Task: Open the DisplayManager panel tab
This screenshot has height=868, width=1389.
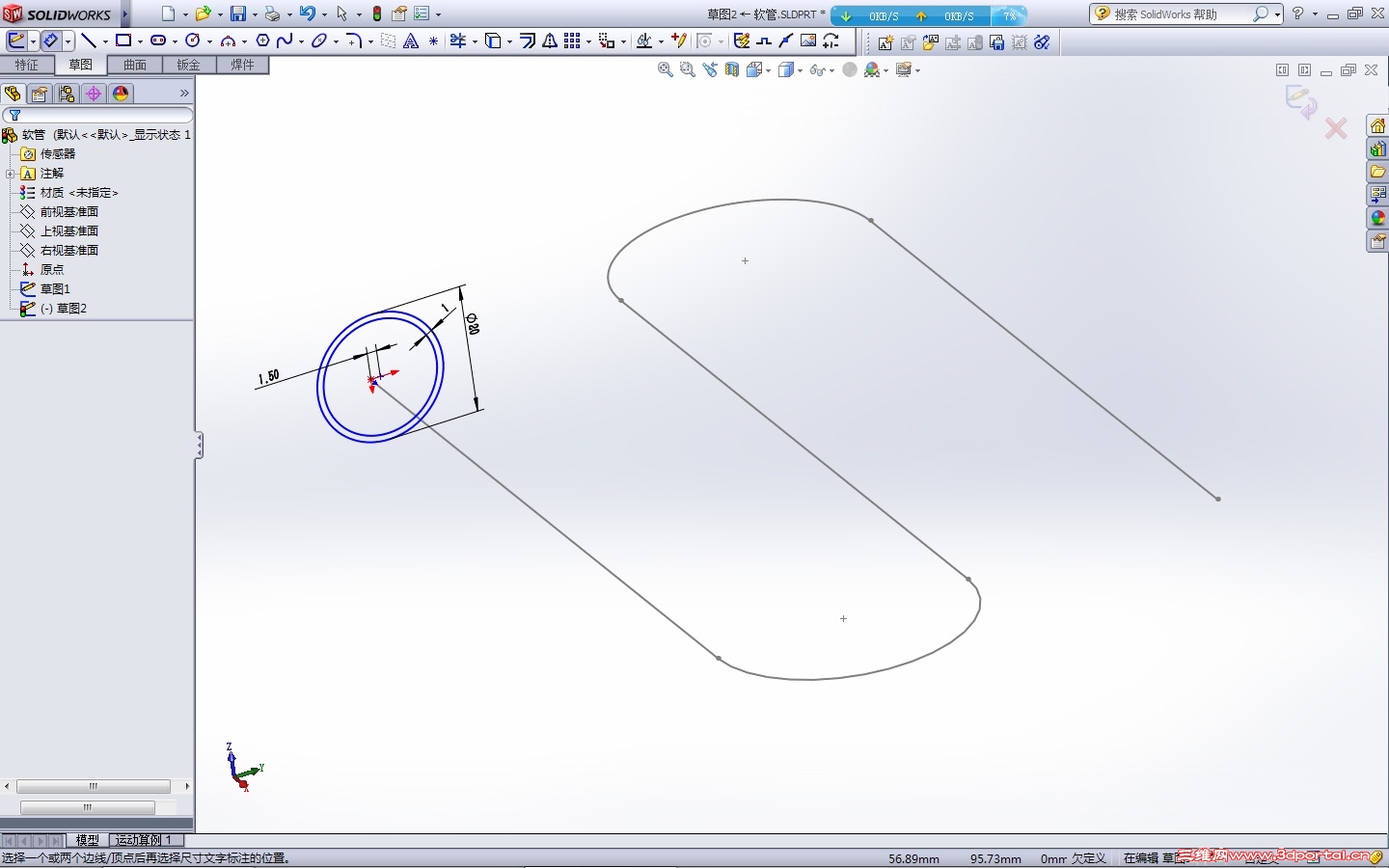Action: [x=121, y=94]
